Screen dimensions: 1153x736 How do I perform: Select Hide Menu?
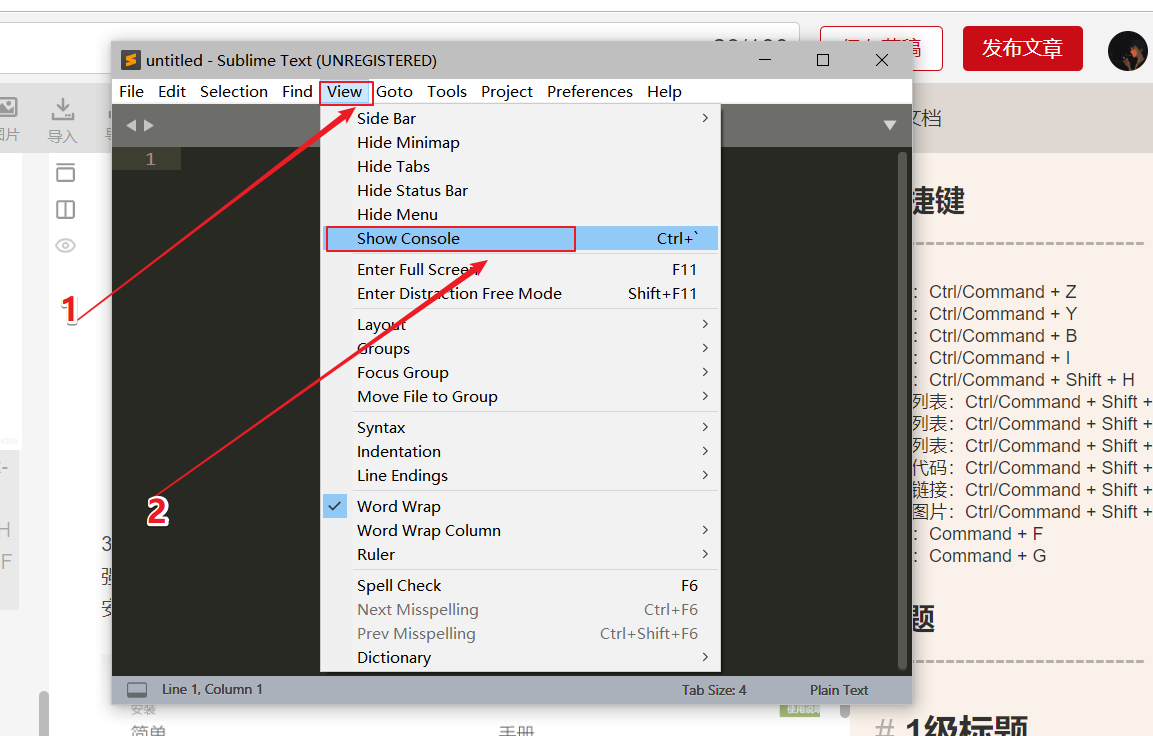click(x=520, y=215)
